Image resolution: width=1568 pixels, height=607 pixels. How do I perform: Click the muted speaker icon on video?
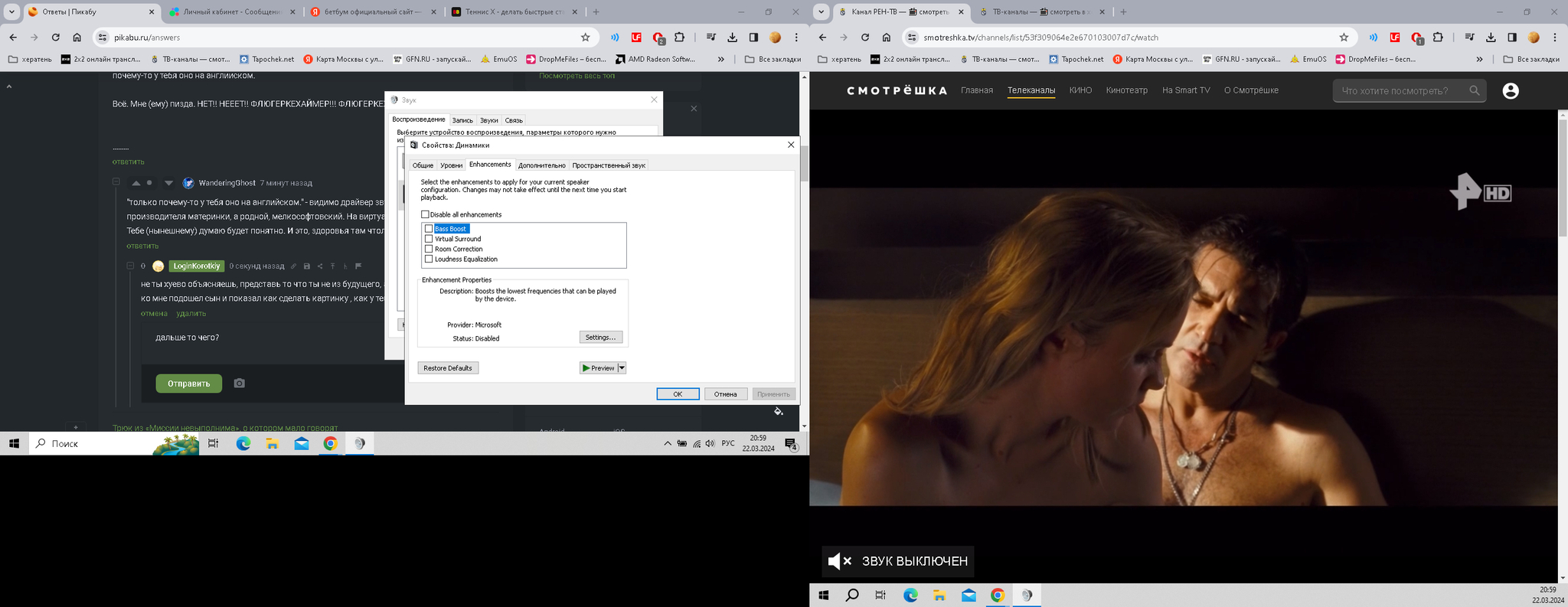(x=839, y=561)
